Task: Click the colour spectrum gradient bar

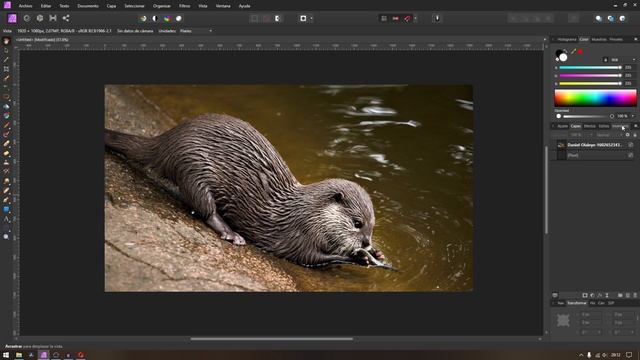Action: 595,98
